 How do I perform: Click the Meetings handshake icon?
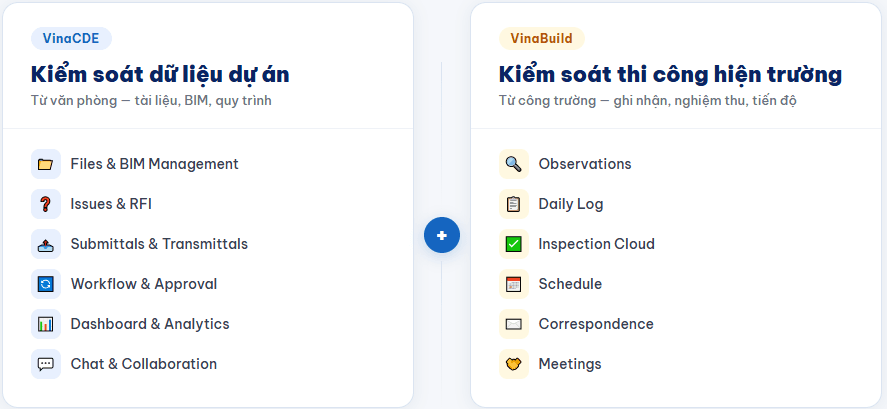pyautogui.click(x=514, y=364)
